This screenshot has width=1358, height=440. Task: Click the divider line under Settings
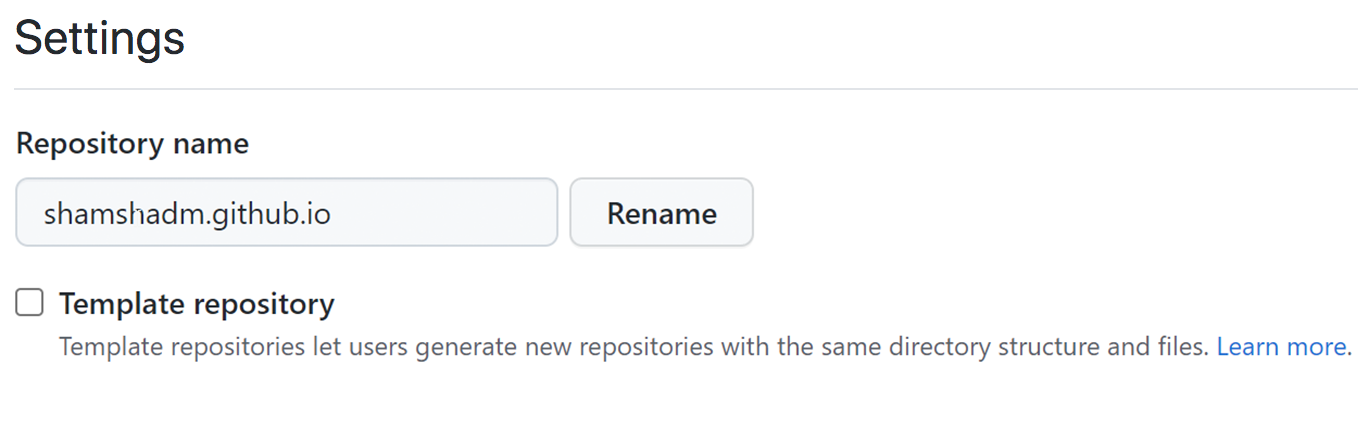(686, 89)
